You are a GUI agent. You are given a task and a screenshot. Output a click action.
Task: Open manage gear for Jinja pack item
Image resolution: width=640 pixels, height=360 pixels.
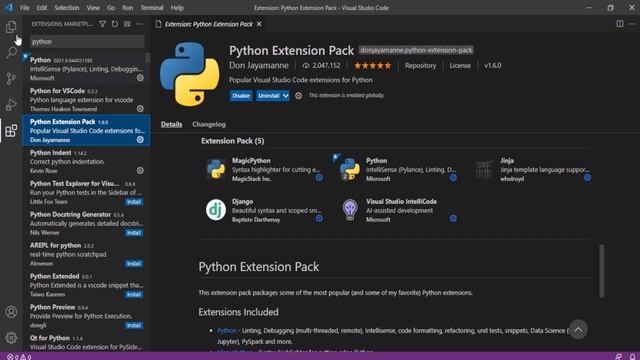pos(587,178)
